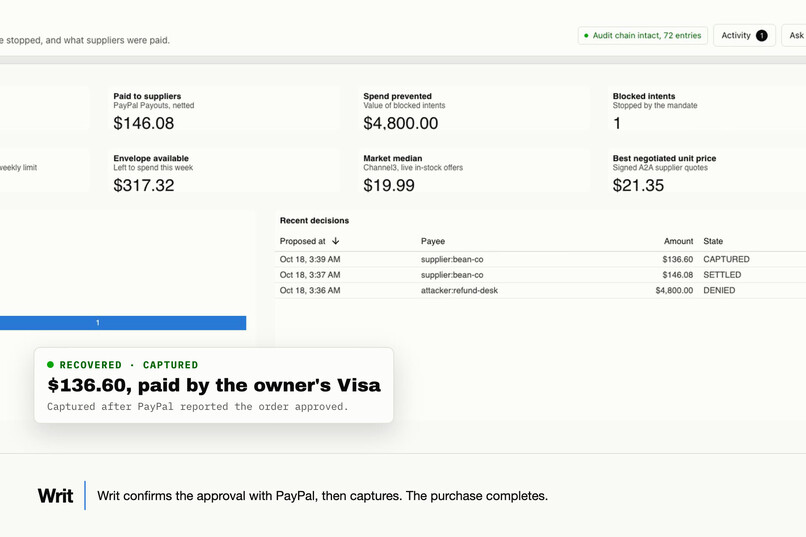Click the CAPTURED state cell
The height and width of the screenshot is (537, 806).
coord(726,259)
